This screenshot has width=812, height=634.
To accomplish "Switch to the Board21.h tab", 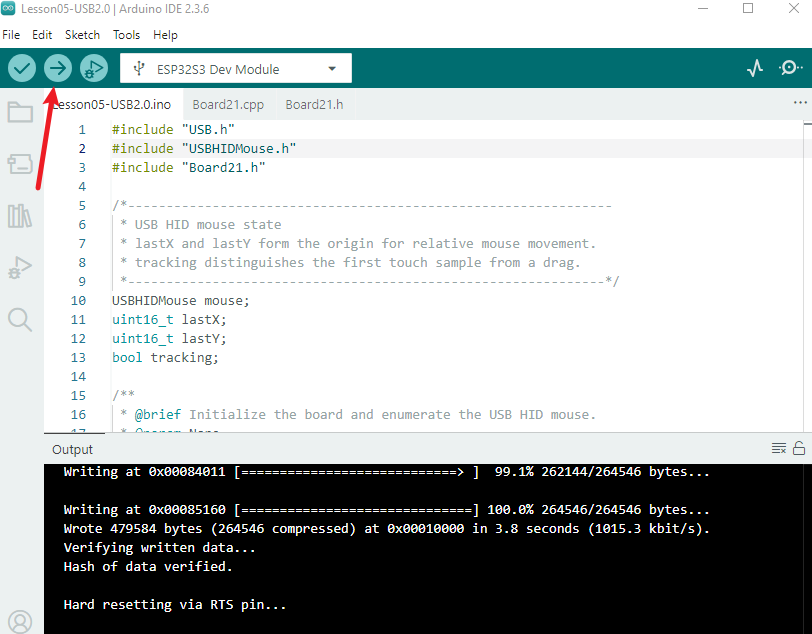I will (314, 105).
